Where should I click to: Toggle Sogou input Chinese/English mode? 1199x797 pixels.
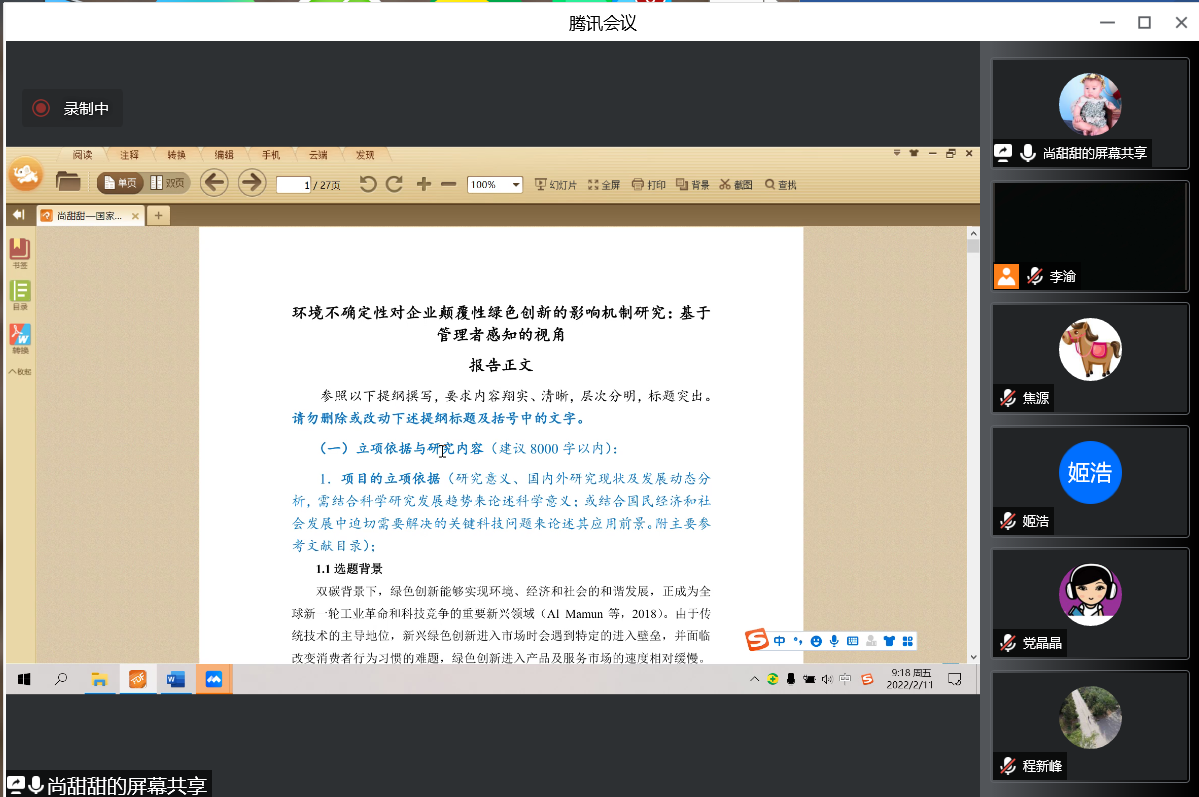pos(780,641)
